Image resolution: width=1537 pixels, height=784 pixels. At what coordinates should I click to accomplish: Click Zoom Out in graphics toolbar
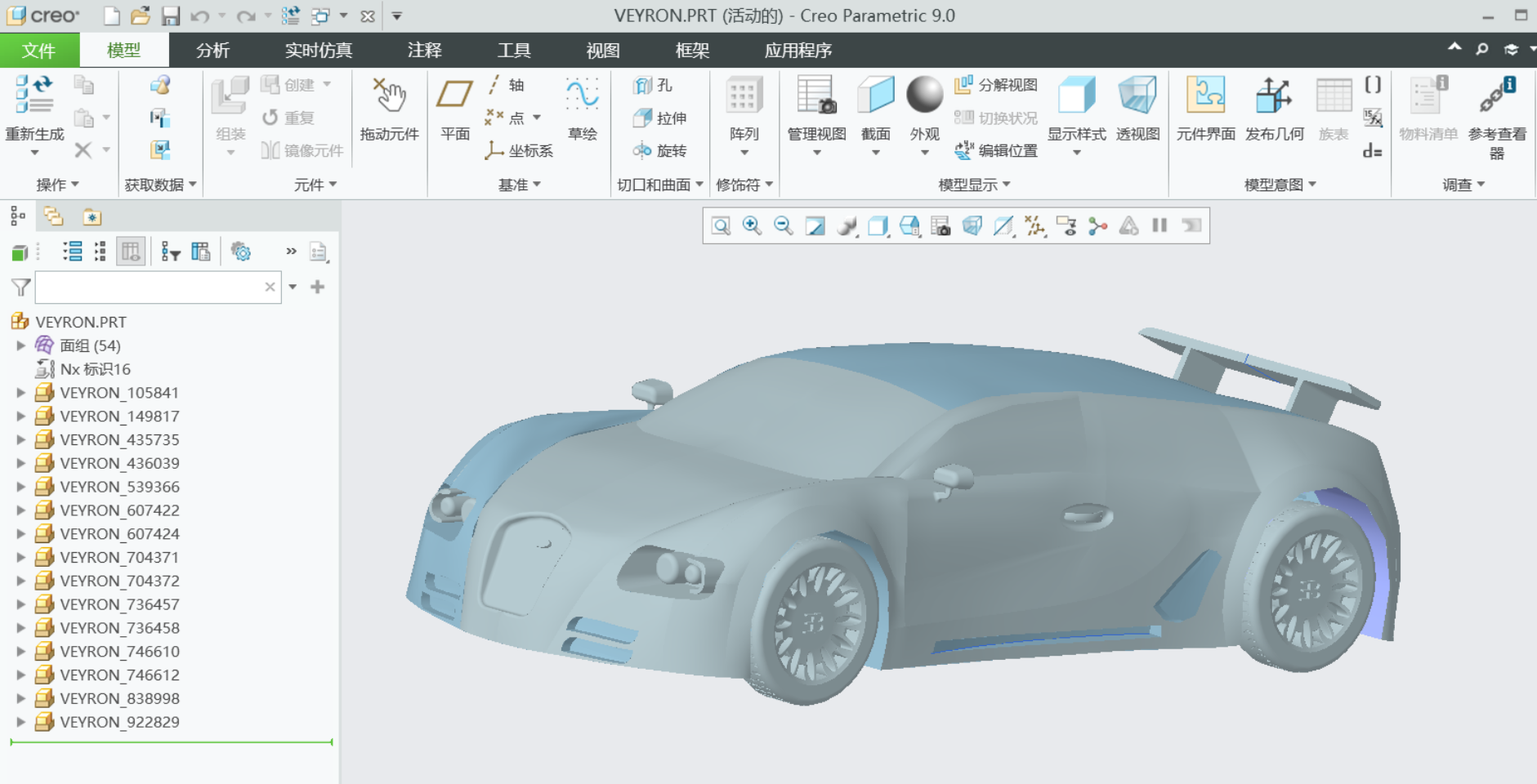pos(784,226)
